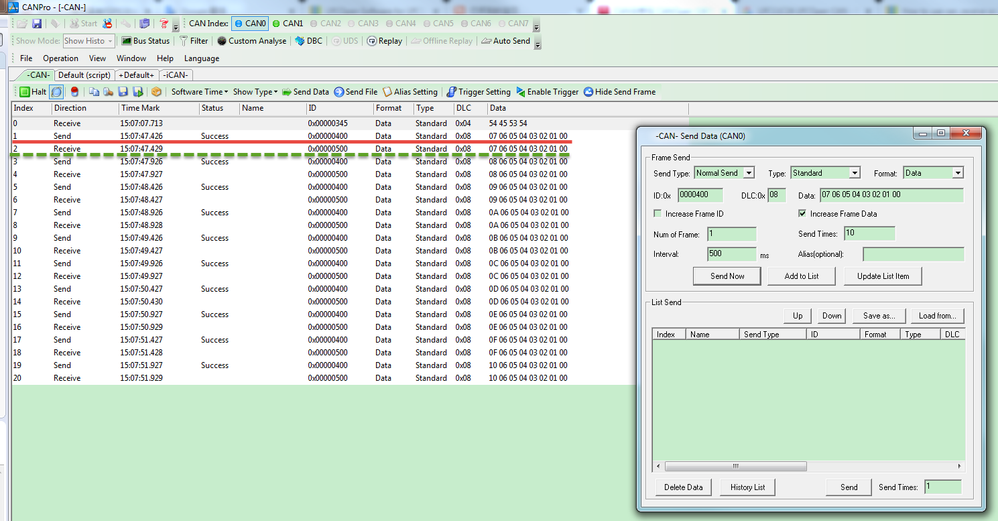Expand CAN Index toolbar overflow arrow
This screenshot has height=521, width=998.
click(x=537, y=25)
